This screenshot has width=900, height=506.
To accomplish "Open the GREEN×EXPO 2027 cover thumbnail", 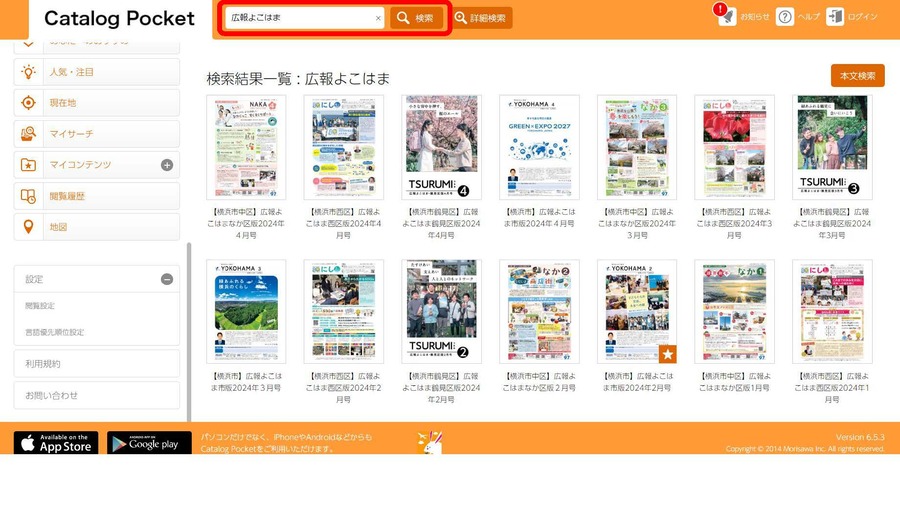I will [539, 147].
